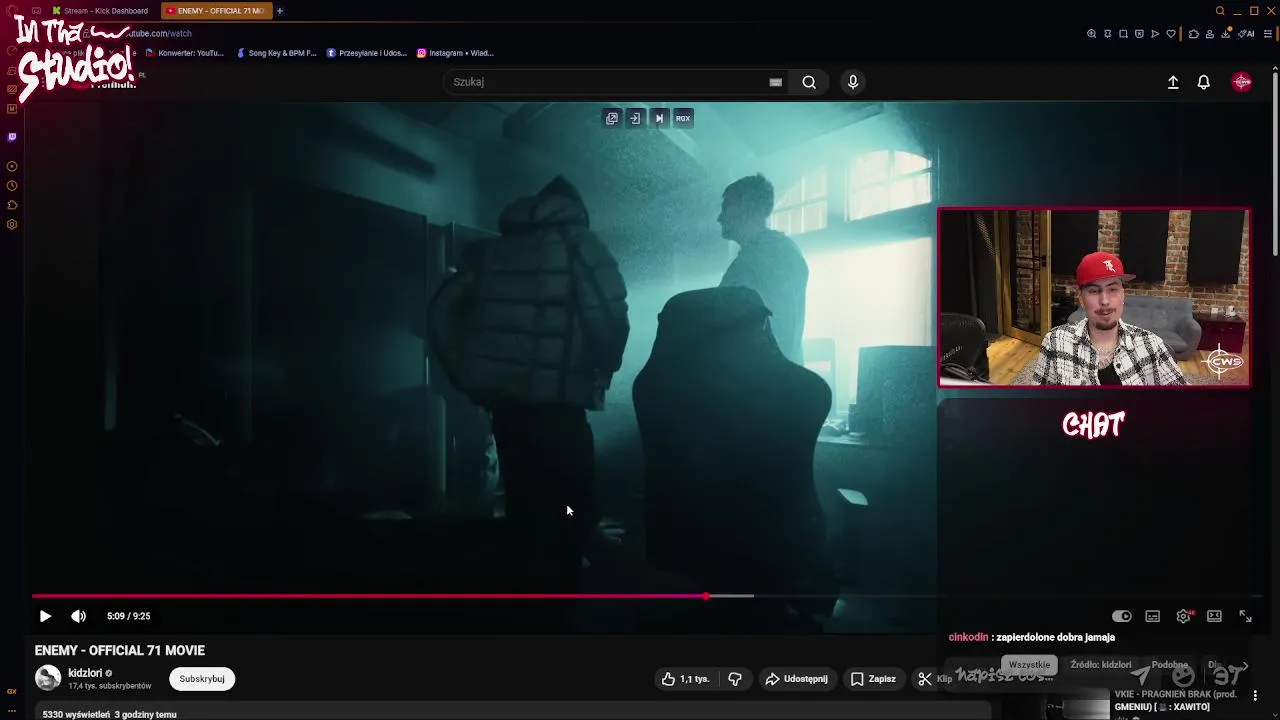Open the on-screen keyboard in search box
This screenshot has height=720, width=1280.
click(x=775, y=82)
